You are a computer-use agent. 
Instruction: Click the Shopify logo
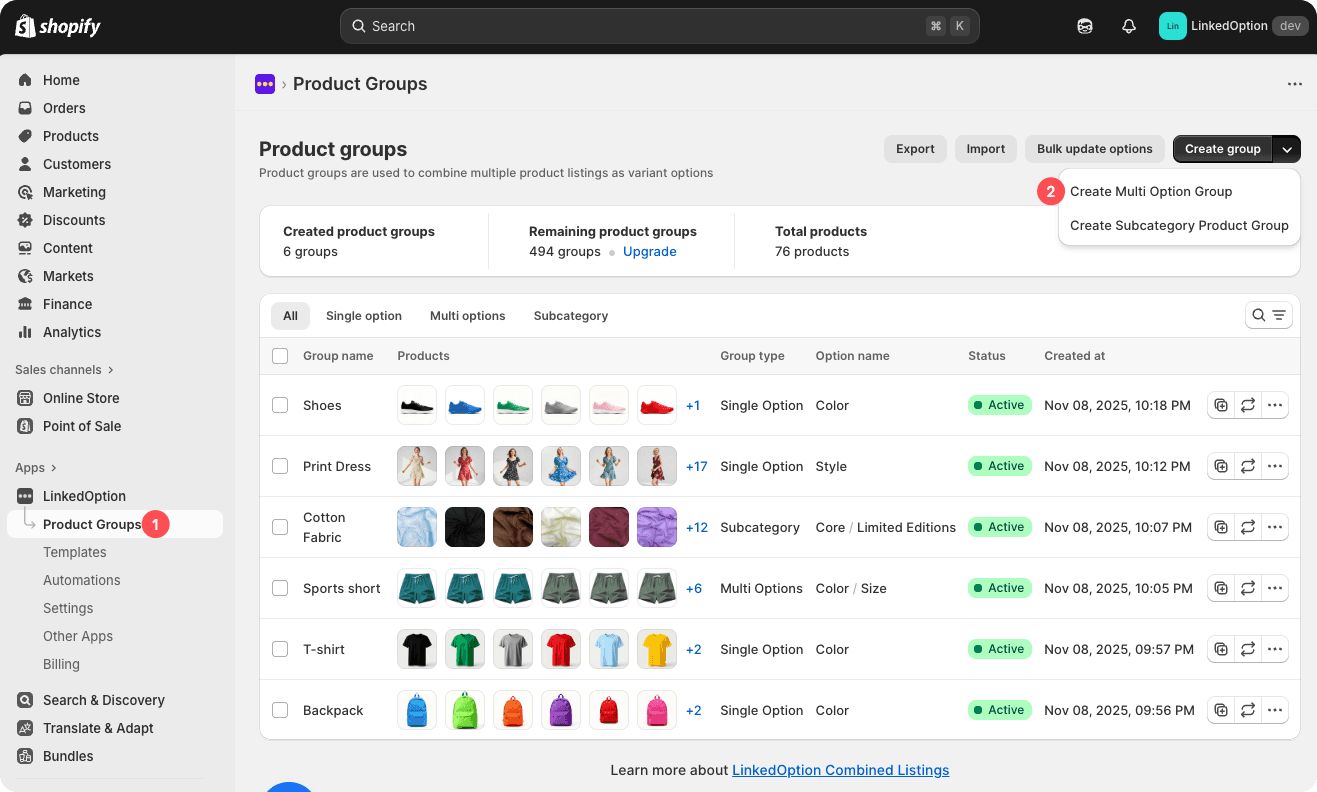coord(58,26)
